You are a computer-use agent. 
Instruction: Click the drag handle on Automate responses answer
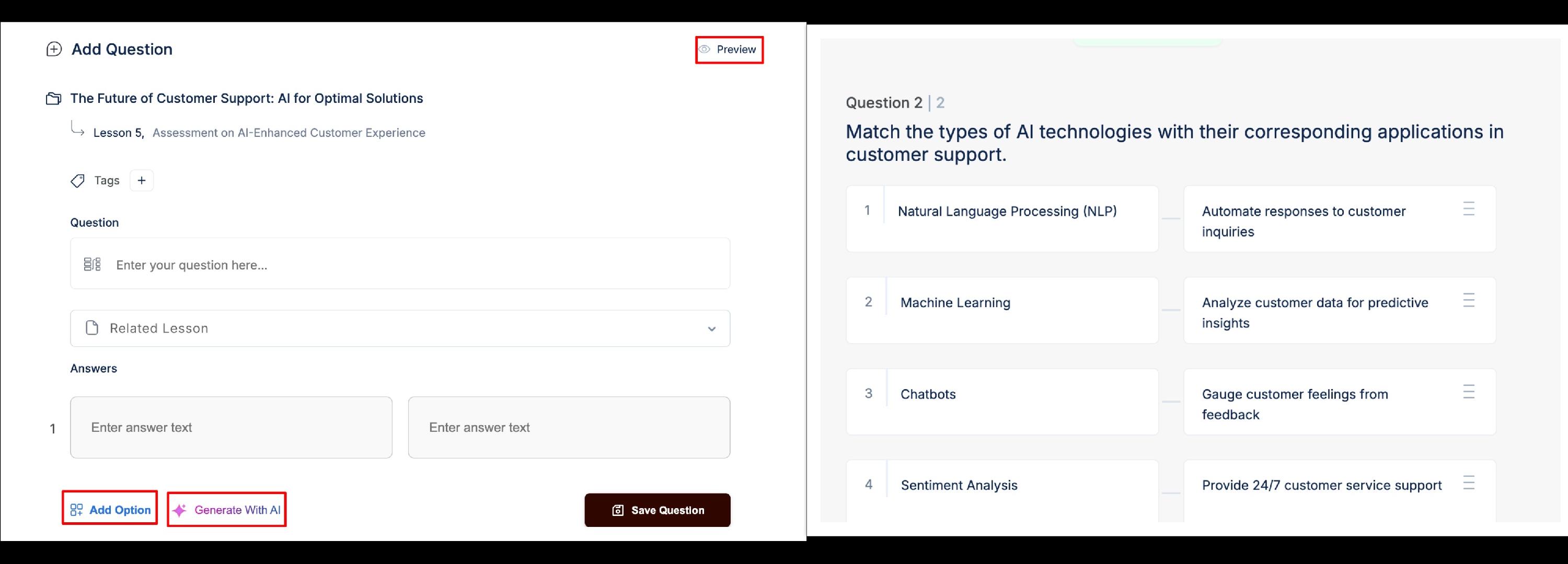[1469, 209]
